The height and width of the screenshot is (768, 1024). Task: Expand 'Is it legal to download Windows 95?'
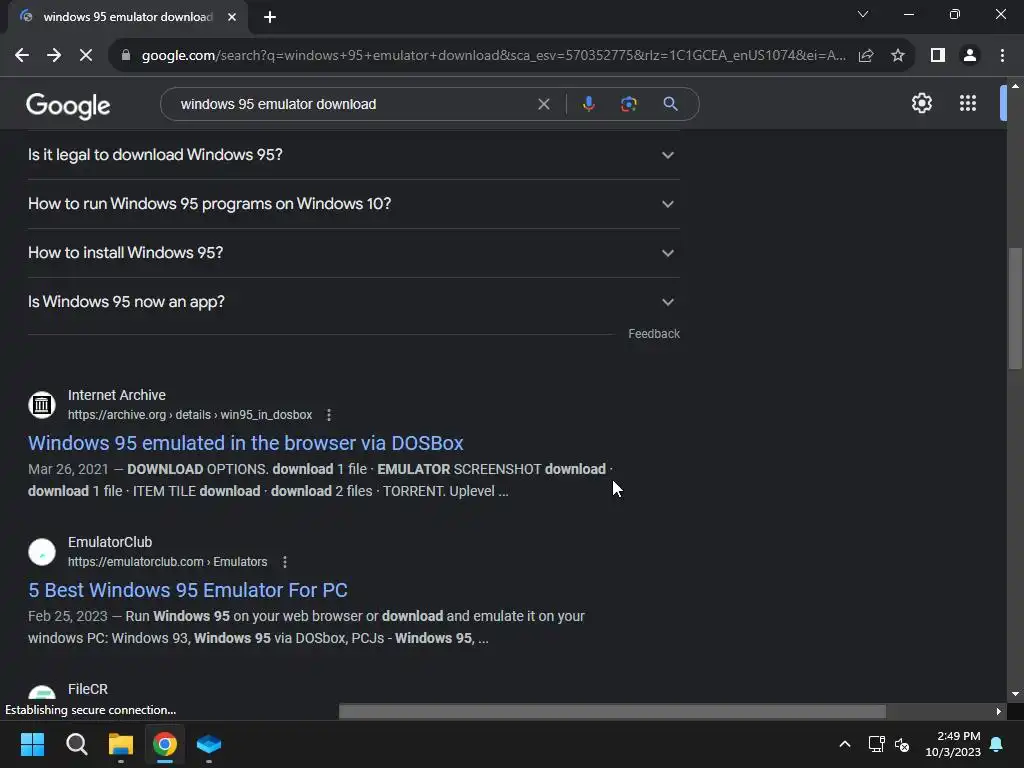353,155
